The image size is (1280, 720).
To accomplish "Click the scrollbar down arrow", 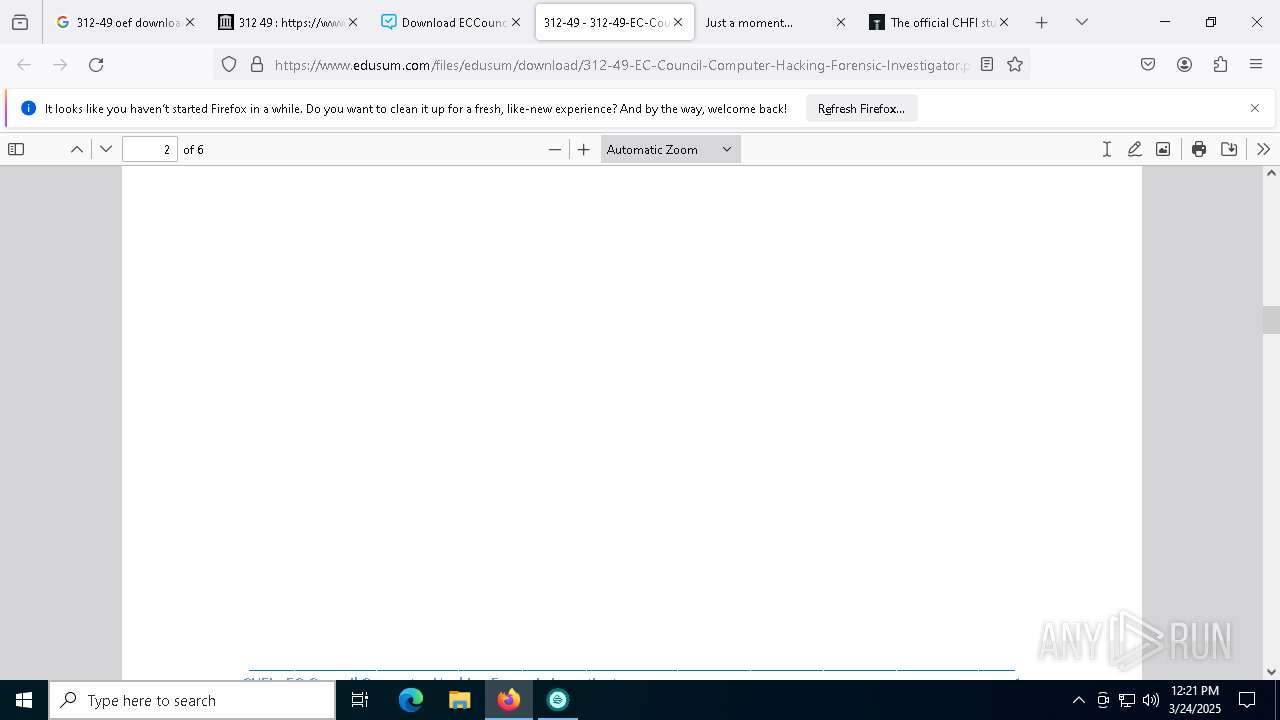I will pos(1271,672).
